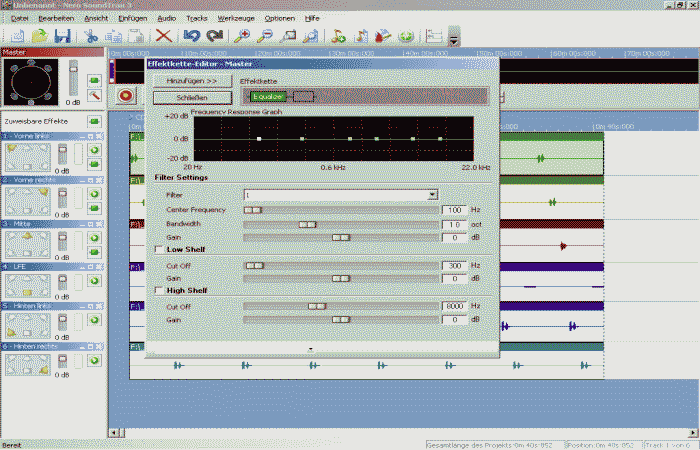700x450 pixels.
Task: Click the Hinzufügen >> button
Action: coord(192,79)
